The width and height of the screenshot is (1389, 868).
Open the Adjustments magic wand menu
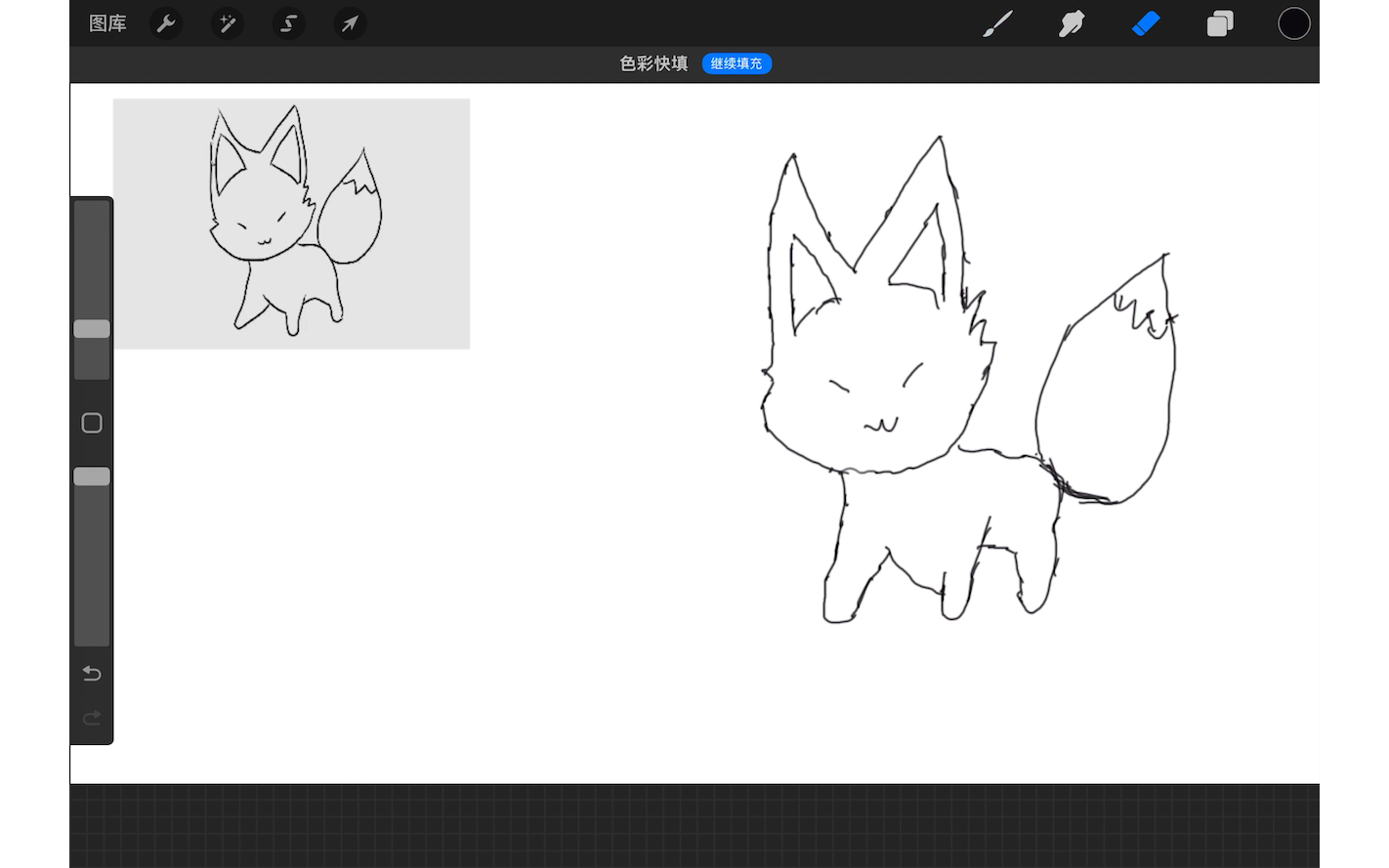pos(228,23)
